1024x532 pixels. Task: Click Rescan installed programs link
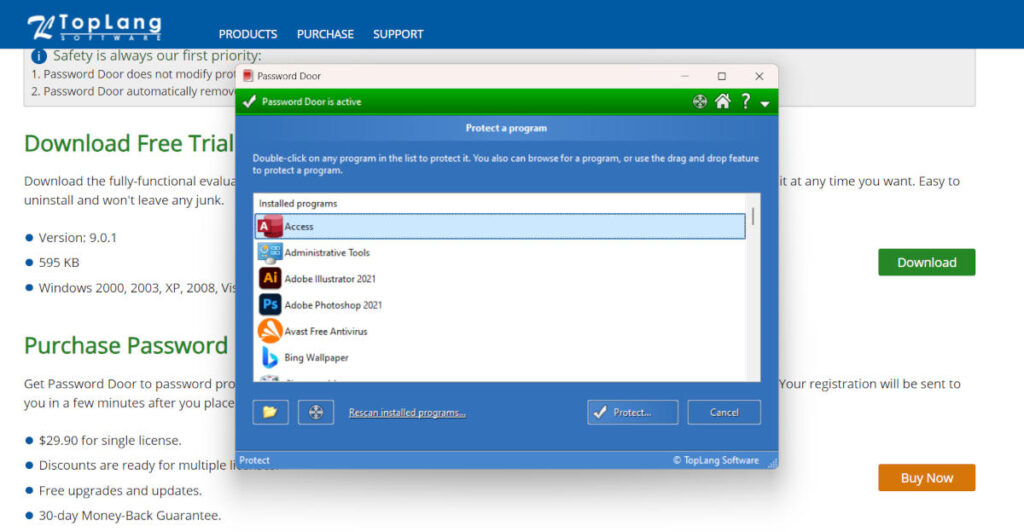pos(407,413)
